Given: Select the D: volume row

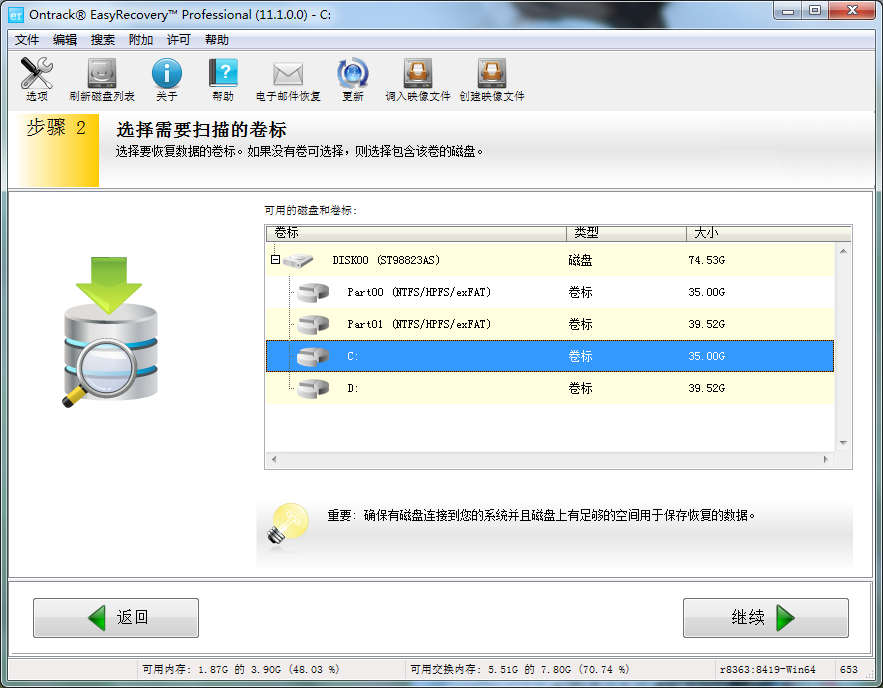Looking at the screenshot, I should (x=550, y=388).
